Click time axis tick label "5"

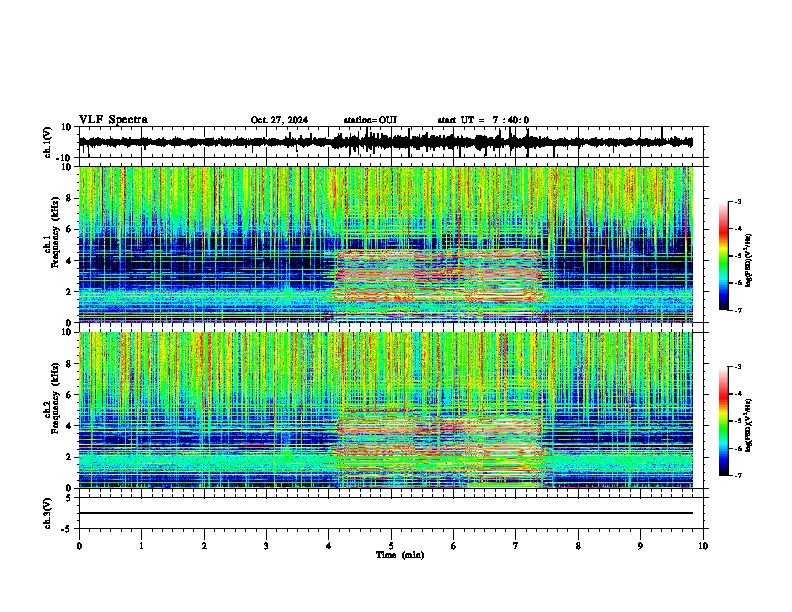[x=391, y=546]
